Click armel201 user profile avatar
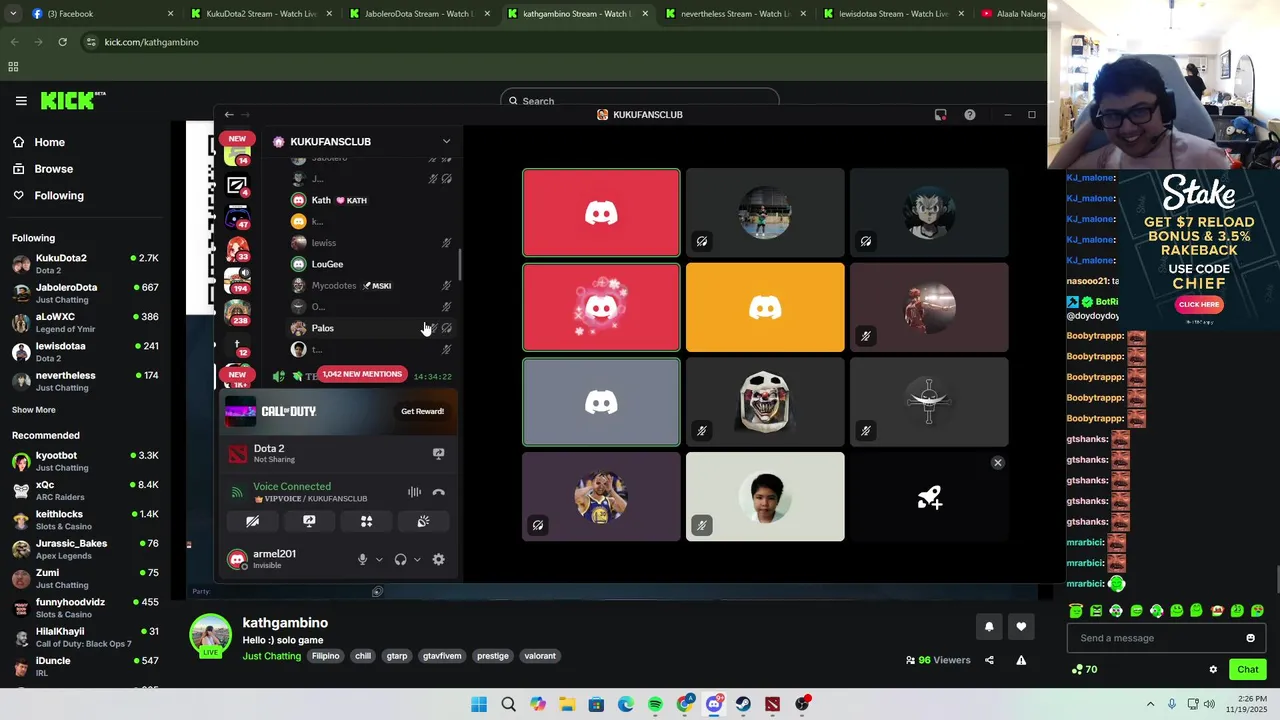1280x720 pixels. click(x=237, y=560)
